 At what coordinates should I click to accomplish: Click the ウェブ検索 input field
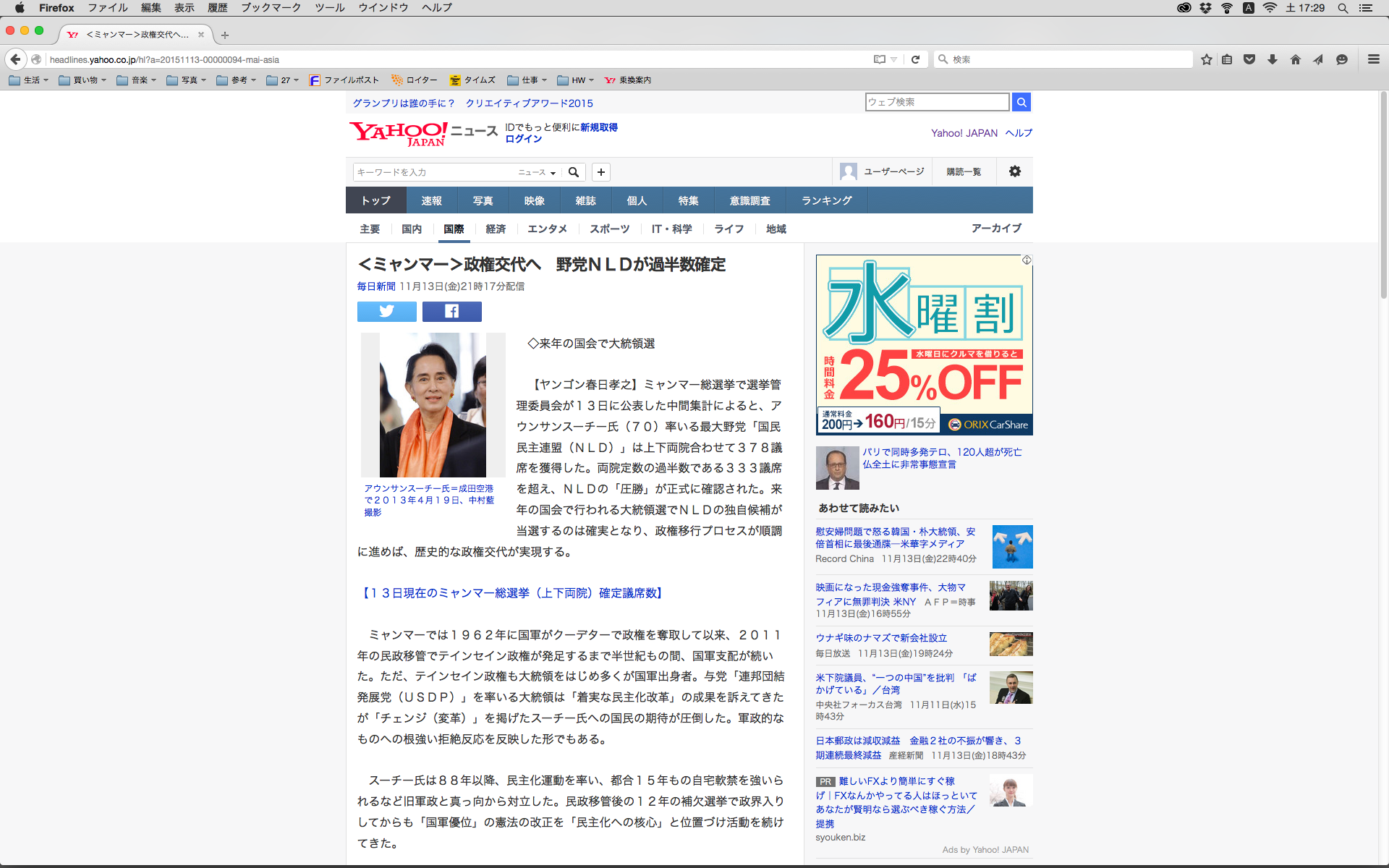pyautogui.click(x=936, y=102)
